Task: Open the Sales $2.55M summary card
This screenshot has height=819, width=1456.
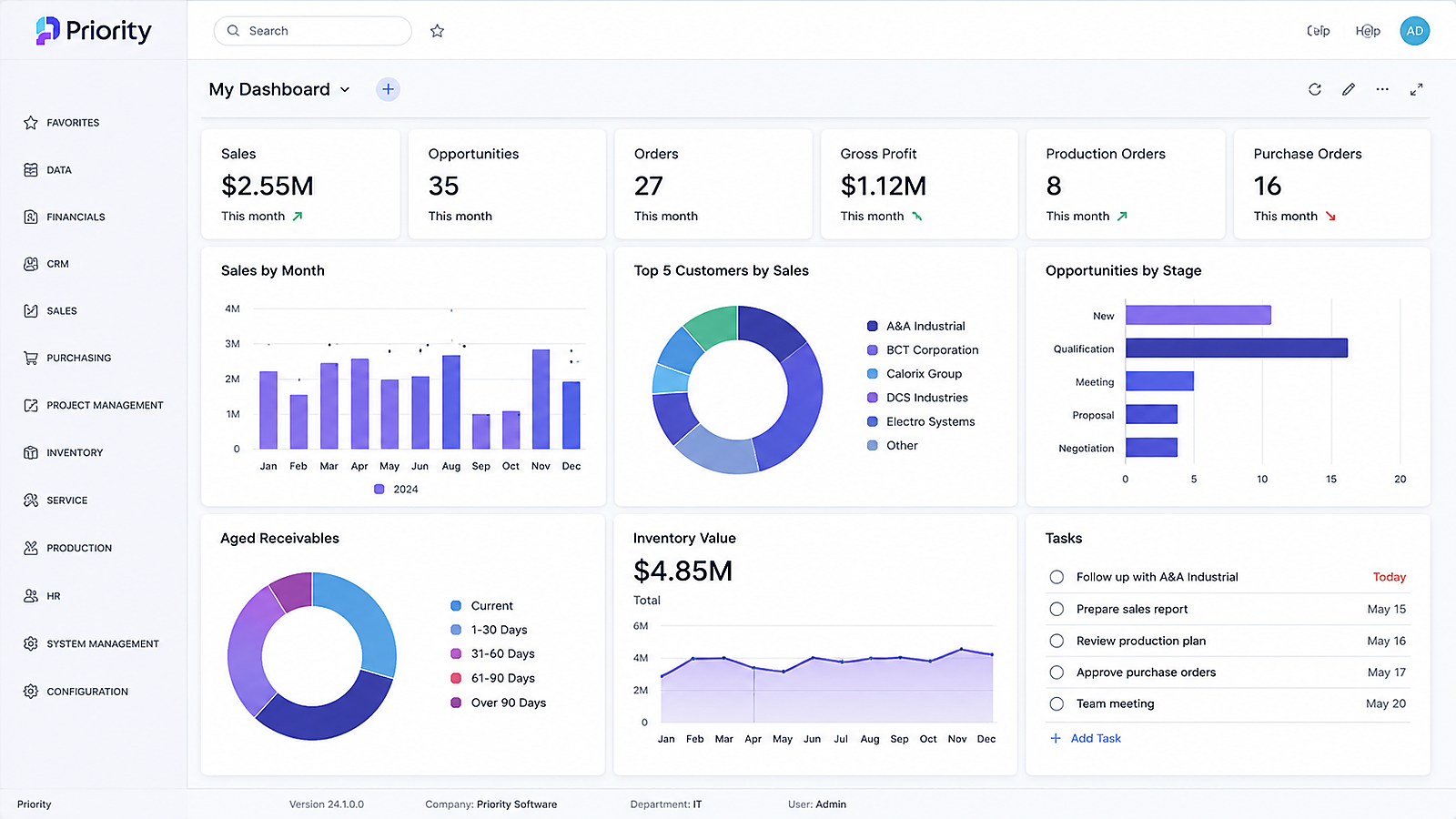Action: pyautogui.click(x=300, y=184)
